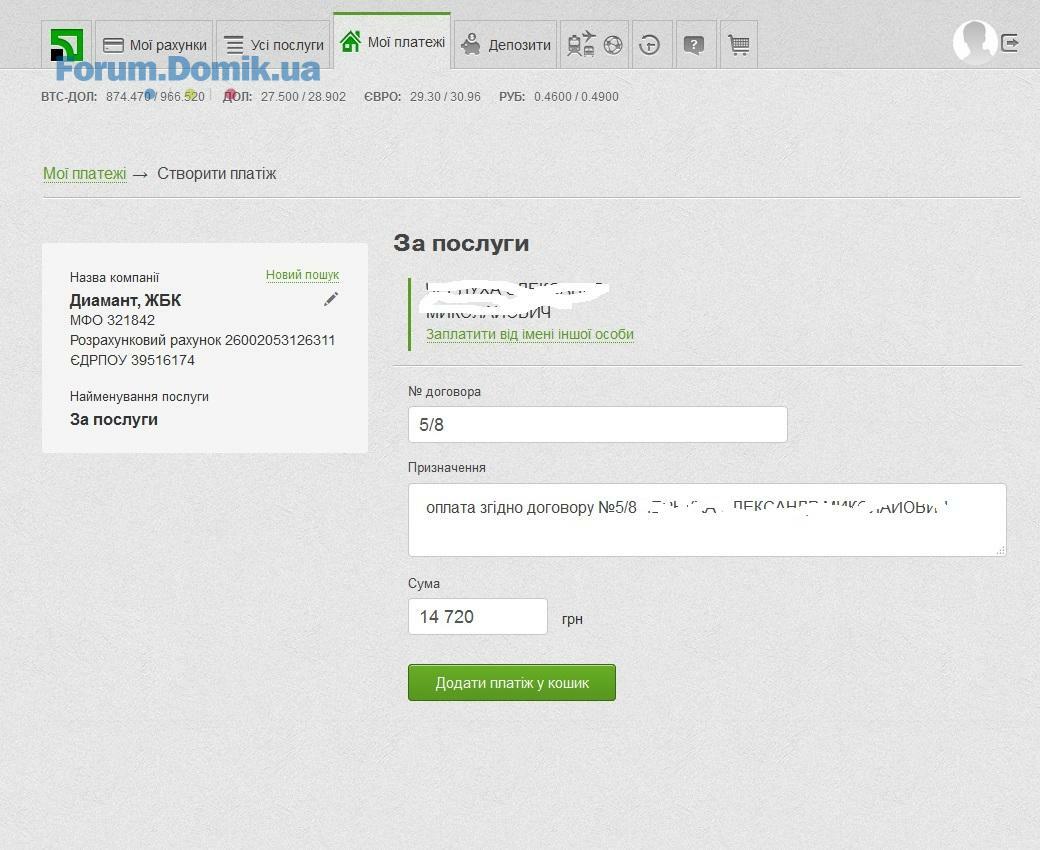Image resolution: width=1040 pixels, height=850 pixels.
Task: Open the Мої рахунки tab
Action: coord(155,45)
